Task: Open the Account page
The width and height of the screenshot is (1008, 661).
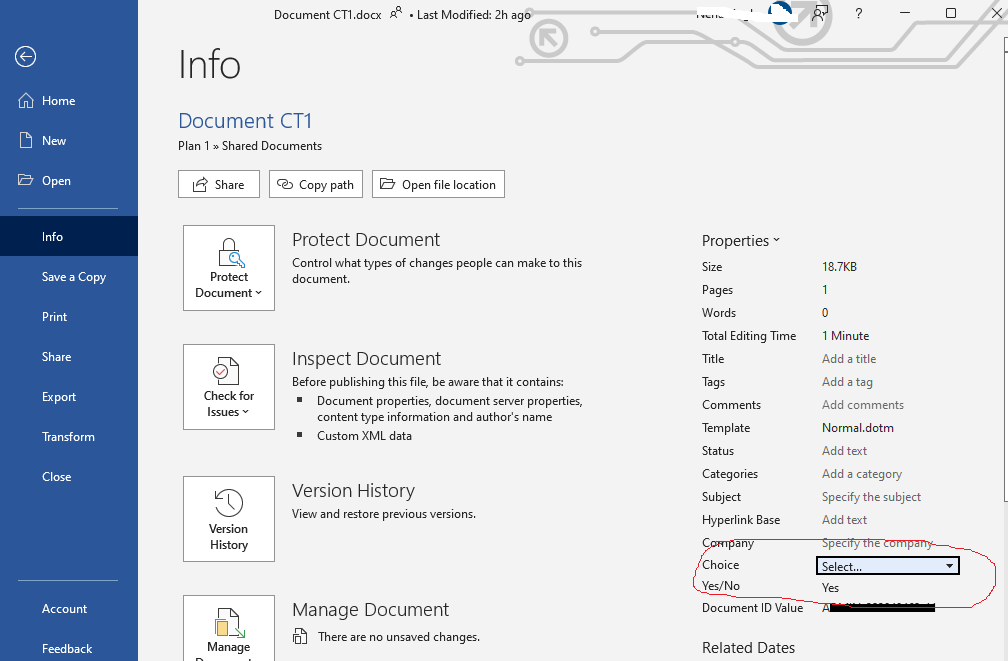Action: click(x=69, y=608)
